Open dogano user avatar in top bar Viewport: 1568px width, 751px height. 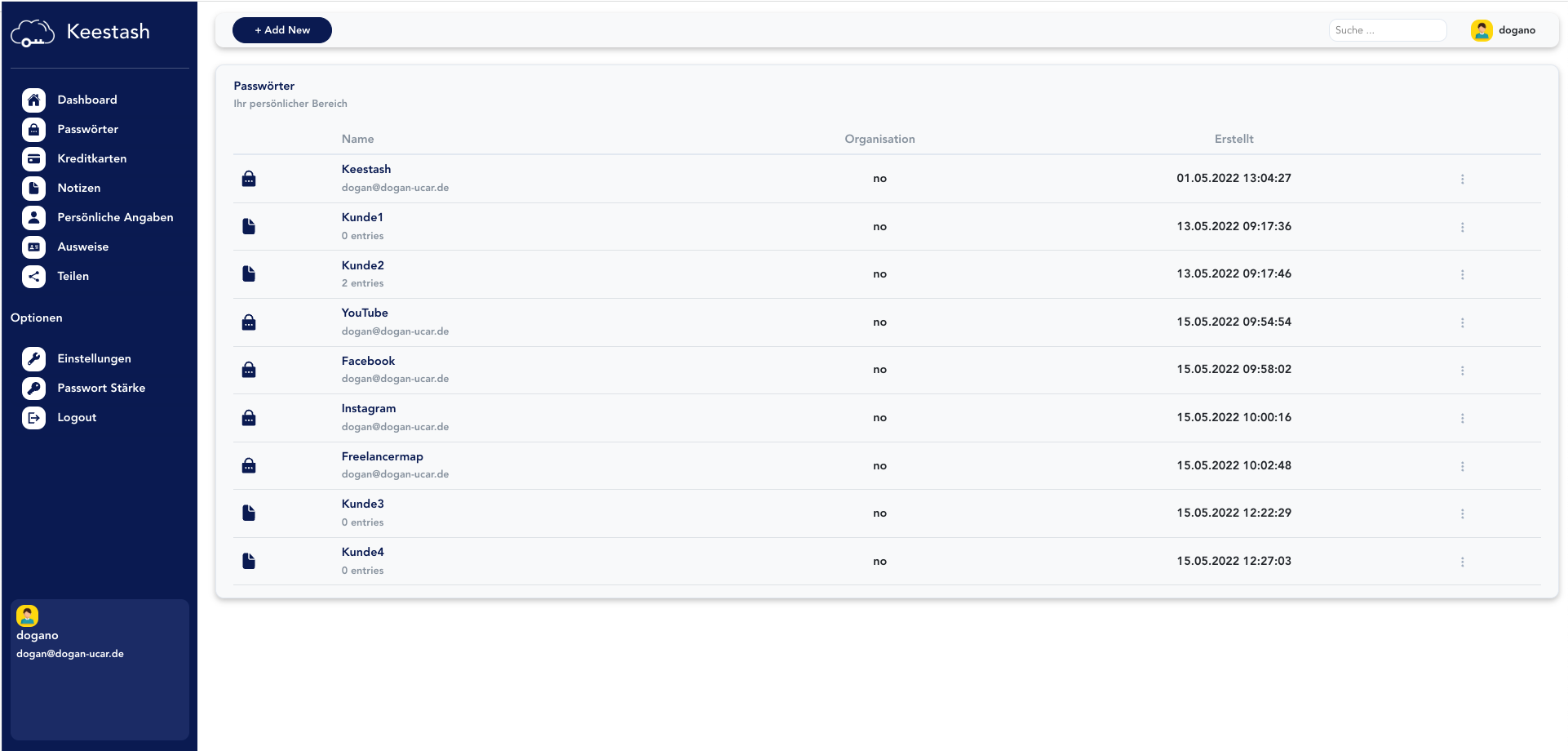pyautogui.click(x=1482, y=30)
